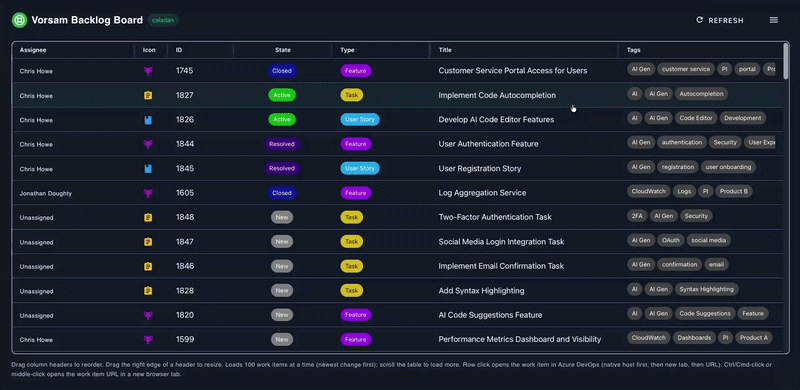Click title 'Social Media Login Integration Task'
Screen dimensions: 800x390
(501, 242)
